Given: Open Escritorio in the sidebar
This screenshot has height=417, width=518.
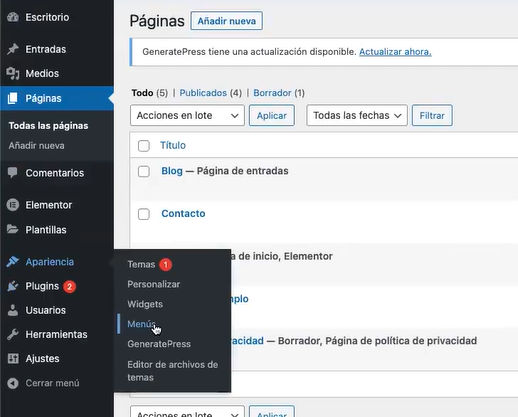Looking at the screenshot, I should [47, 17].
